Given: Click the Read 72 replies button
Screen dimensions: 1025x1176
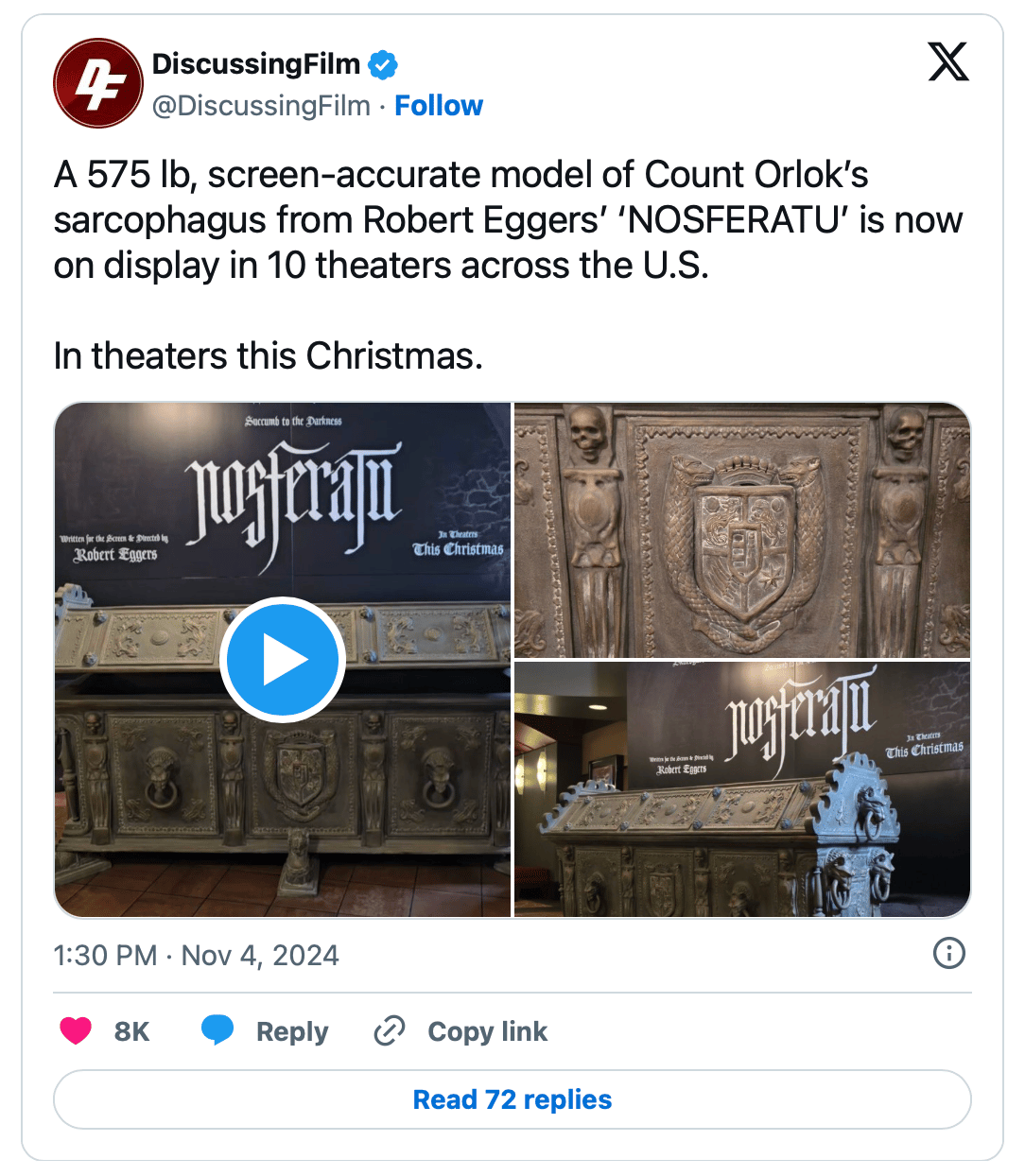Looking at the screenshot, I should coord(512,1099).
